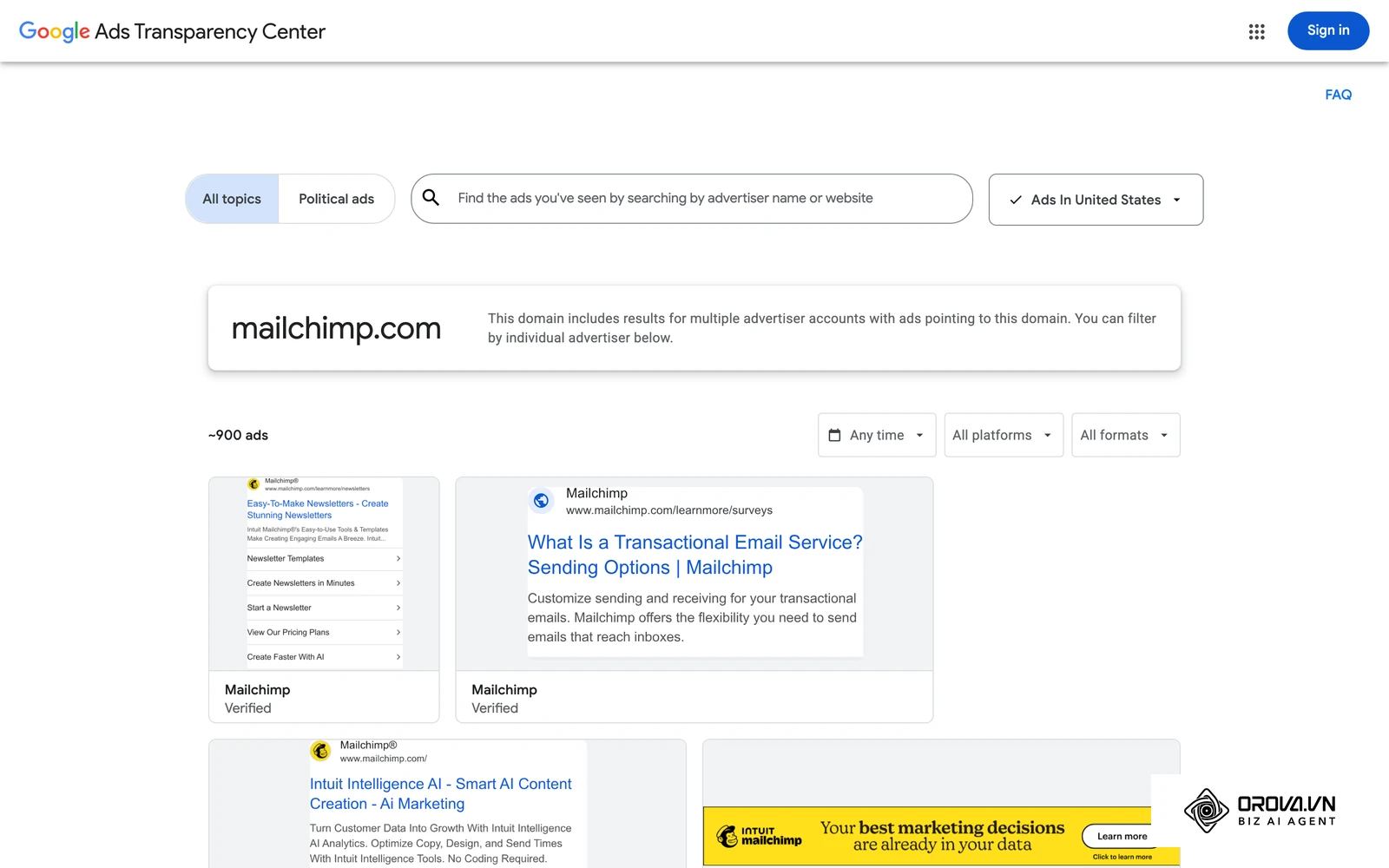Click the 'Start a Newsletter' row
Image resolution: width=1389 pixels, height=868 pixels.
(324, 608)
